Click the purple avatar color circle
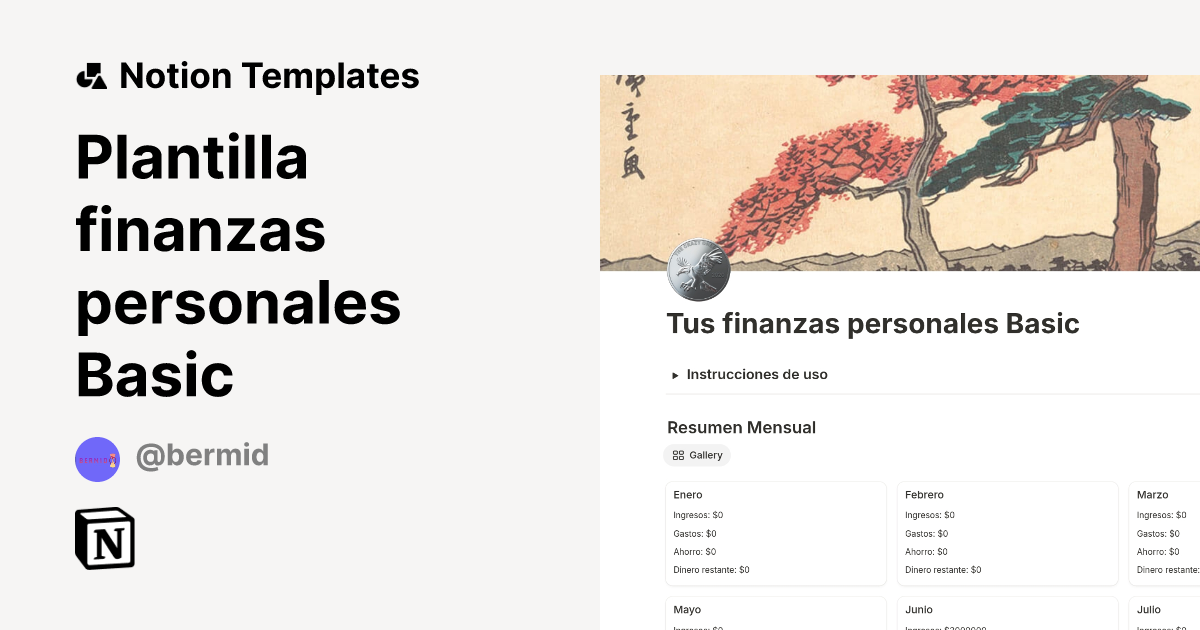The width and height of the screenshot is (1200, 630). 97,459
